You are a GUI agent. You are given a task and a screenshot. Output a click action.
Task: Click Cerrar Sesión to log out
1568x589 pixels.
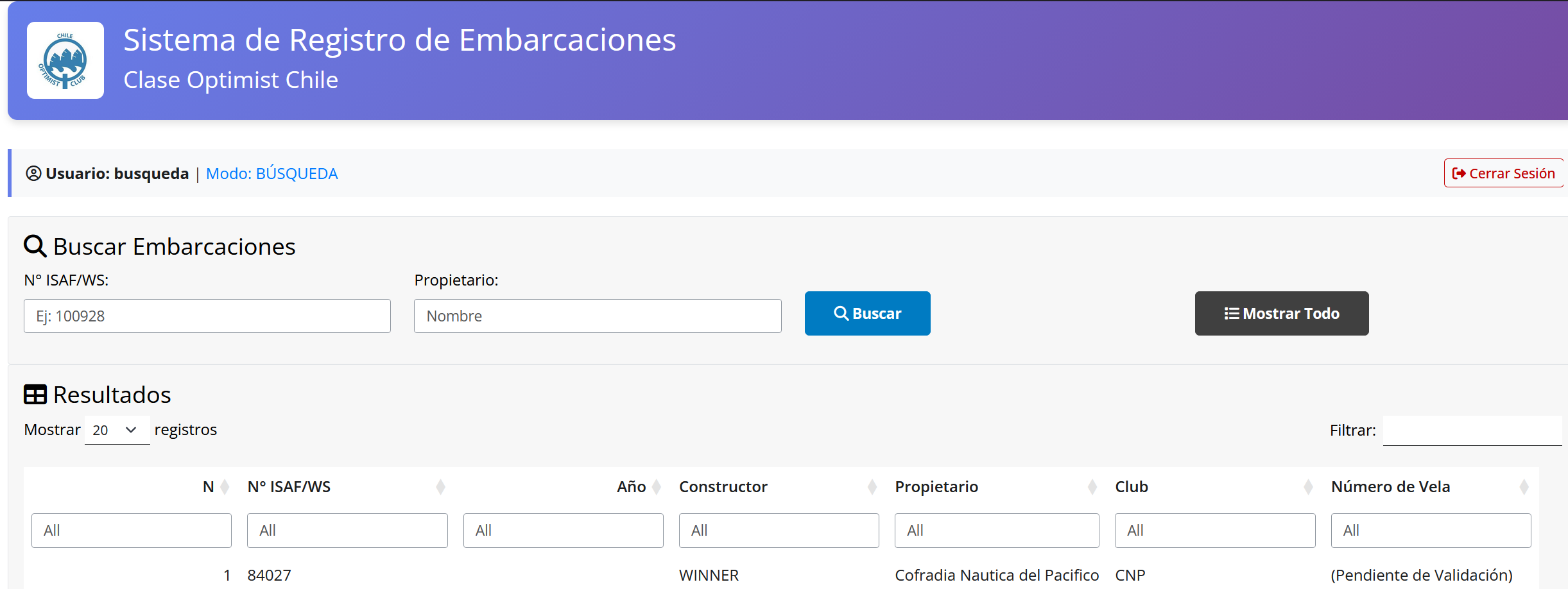[1503, 173]
